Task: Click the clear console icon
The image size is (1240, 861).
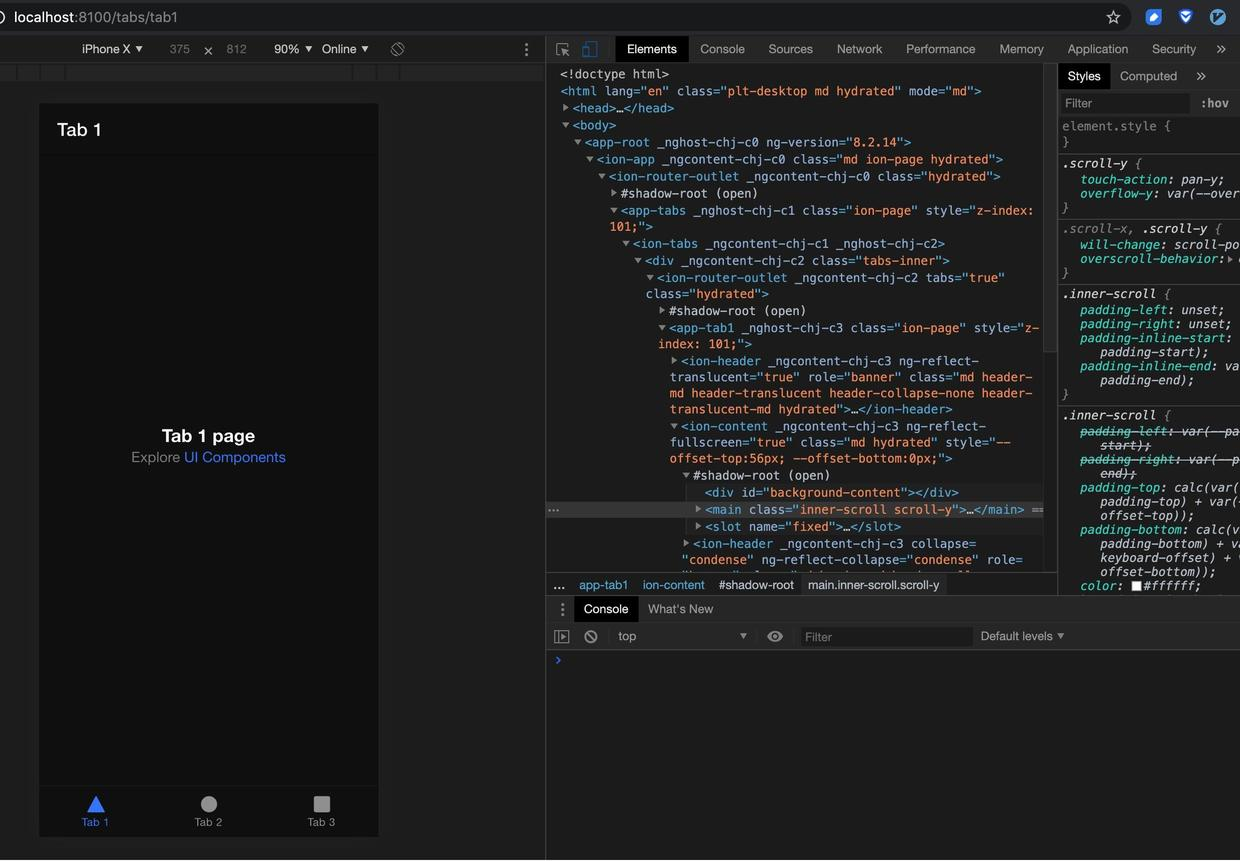Action: coord(591,636)
